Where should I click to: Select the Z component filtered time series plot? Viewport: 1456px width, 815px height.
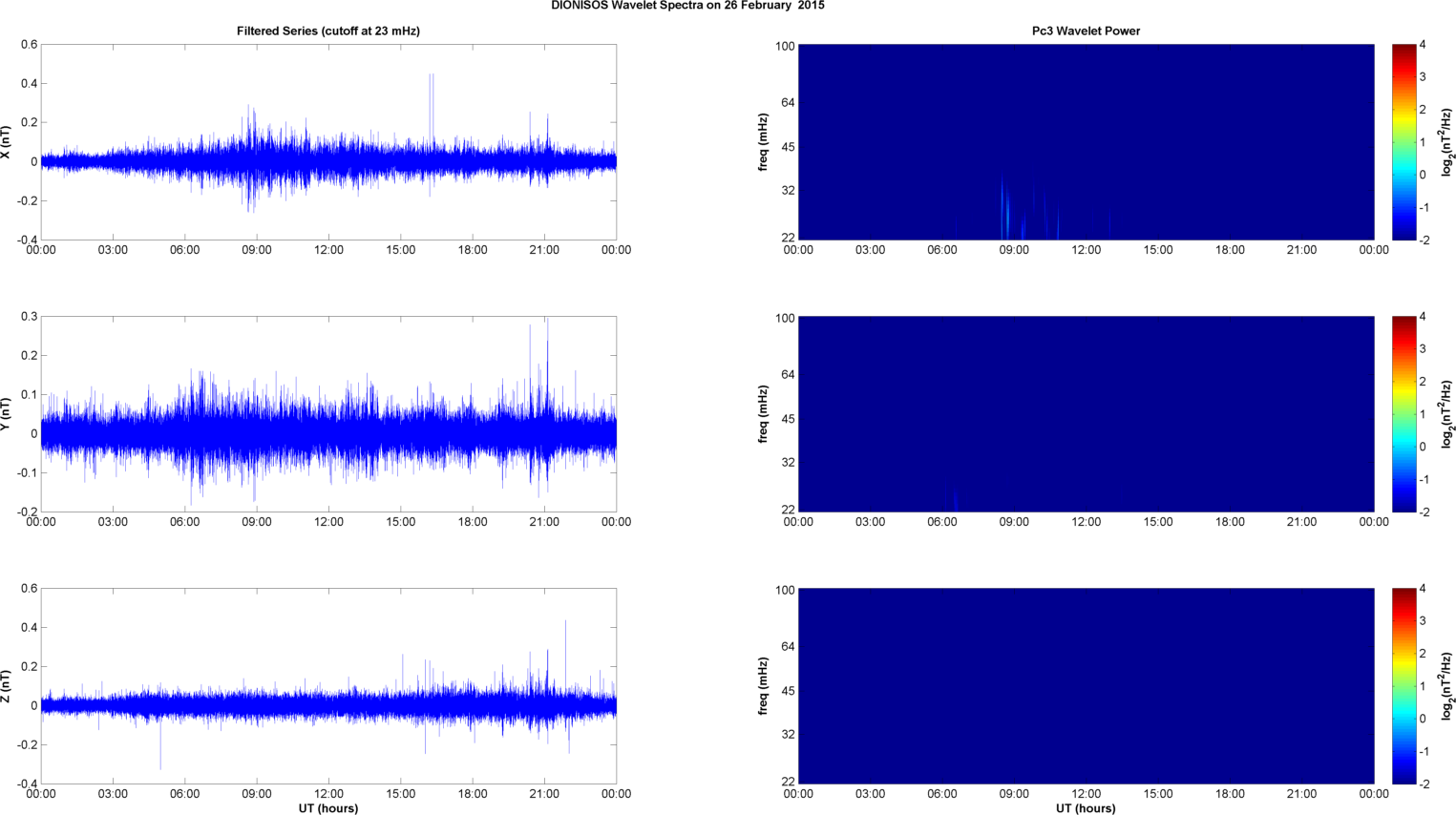point(328,686)
